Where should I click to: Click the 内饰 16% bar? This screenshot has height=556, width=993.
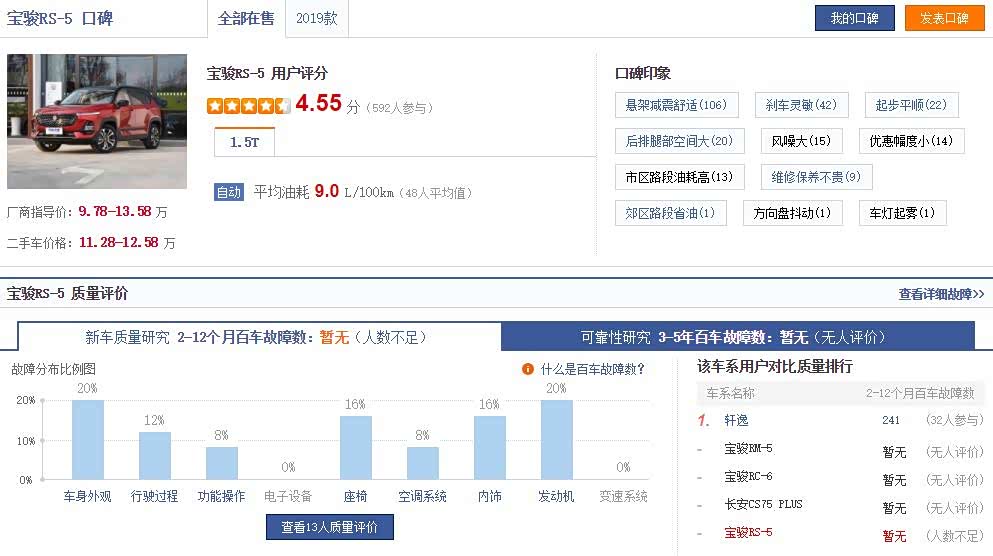[490, 448]
